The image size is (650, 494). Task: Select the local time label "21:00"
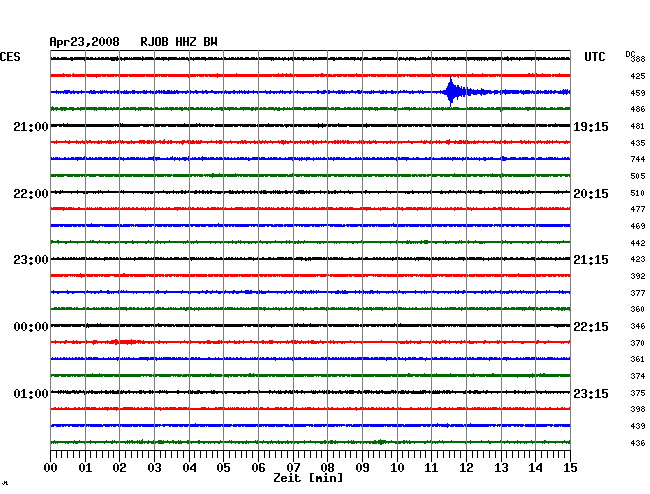click(31, 127)
